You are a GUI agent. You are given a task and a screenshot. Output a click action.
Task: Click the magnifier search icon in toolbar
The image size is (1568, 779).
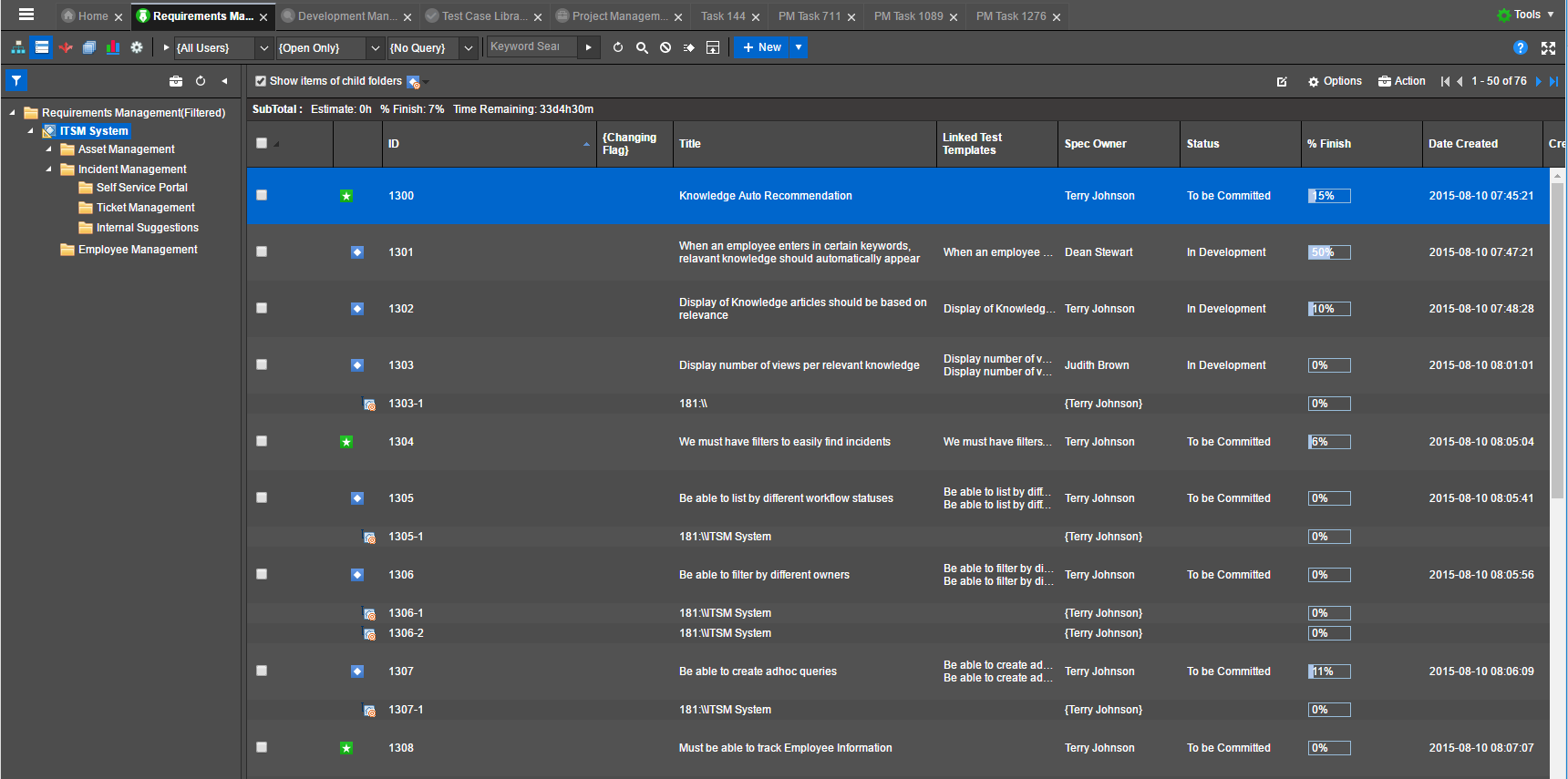tap(642, 47)
